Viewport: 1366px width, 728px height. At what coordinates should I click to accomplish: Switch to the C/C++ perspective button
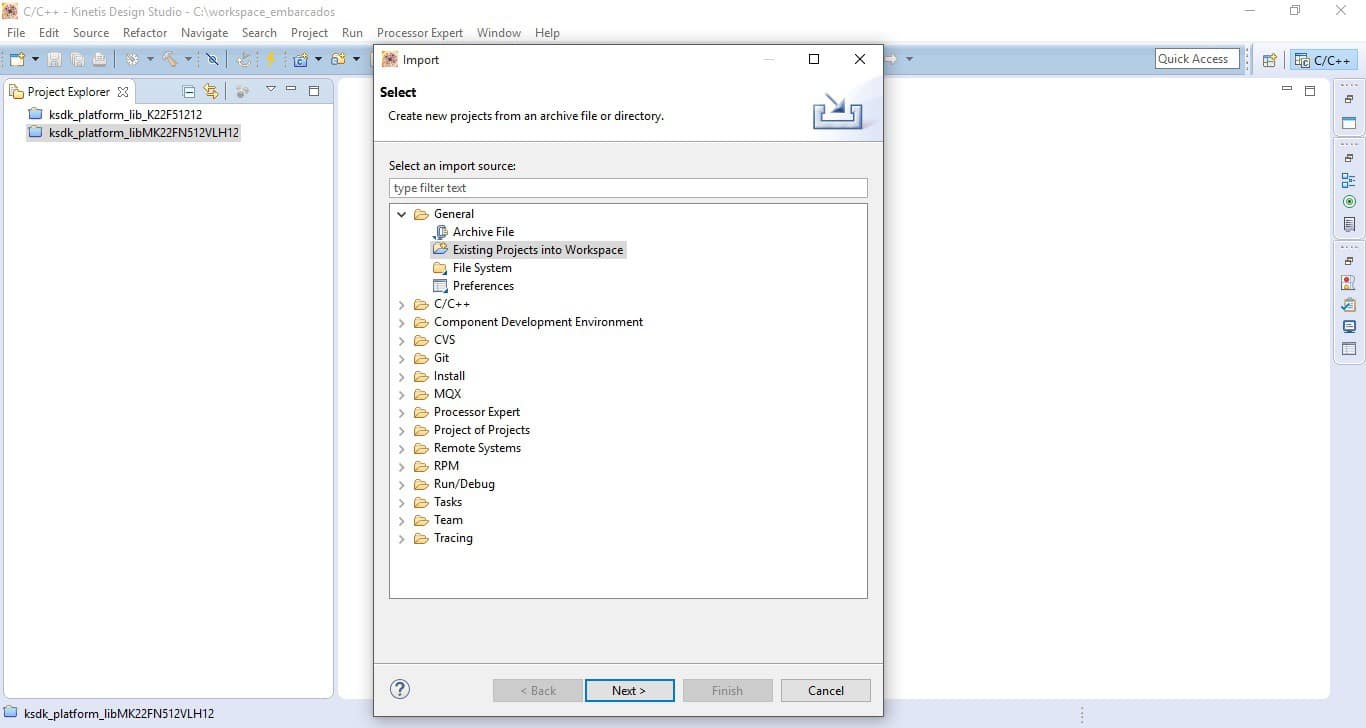[1324, 60]
